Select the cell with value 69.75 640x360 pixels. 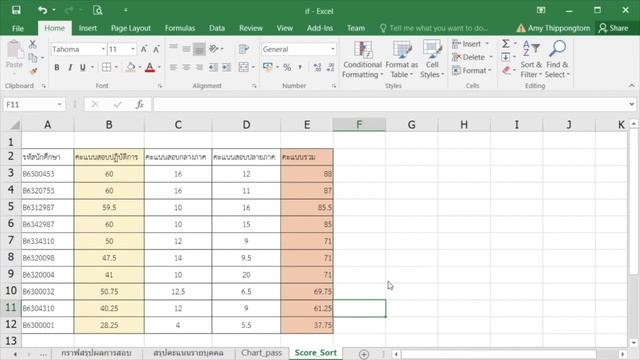click(x=307, y=291)
